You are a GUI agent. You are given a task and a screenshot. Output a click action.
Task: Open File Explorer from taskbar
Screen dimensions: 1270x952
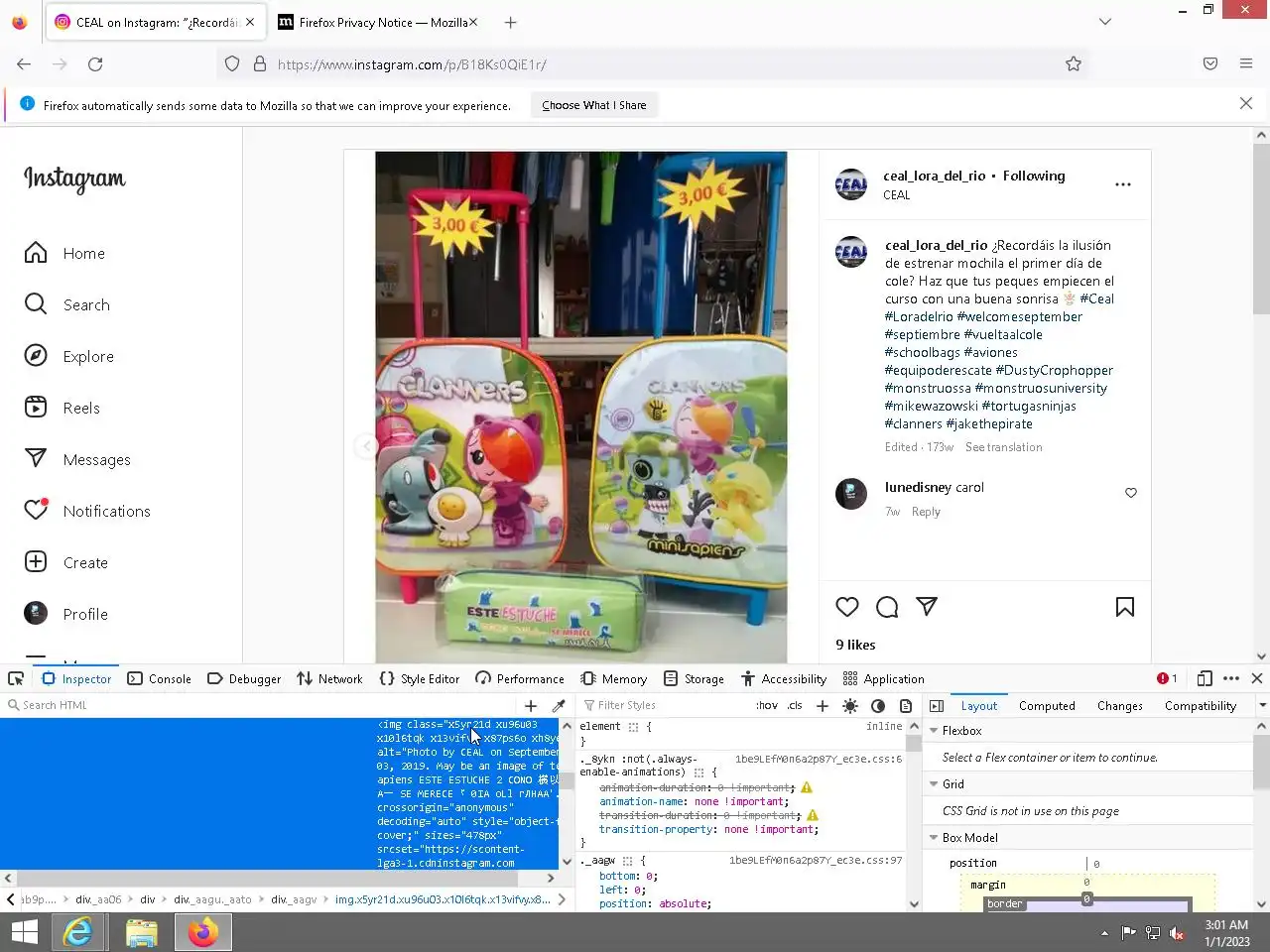tap(142, 932)
